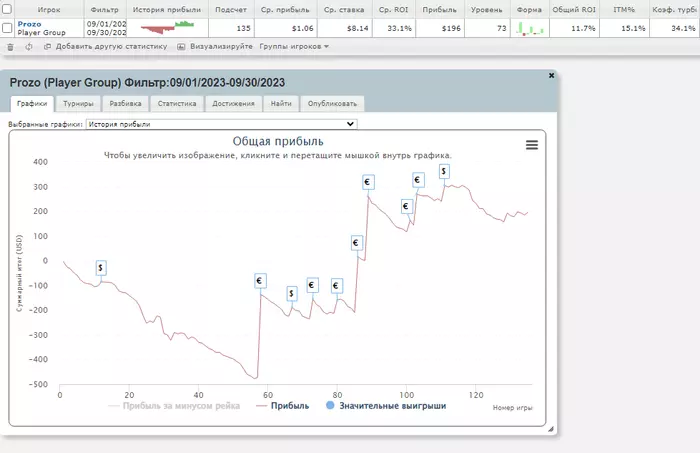Switch to the Турниры tab
Viewport: 700px width, 453px height.
point(78,104)
